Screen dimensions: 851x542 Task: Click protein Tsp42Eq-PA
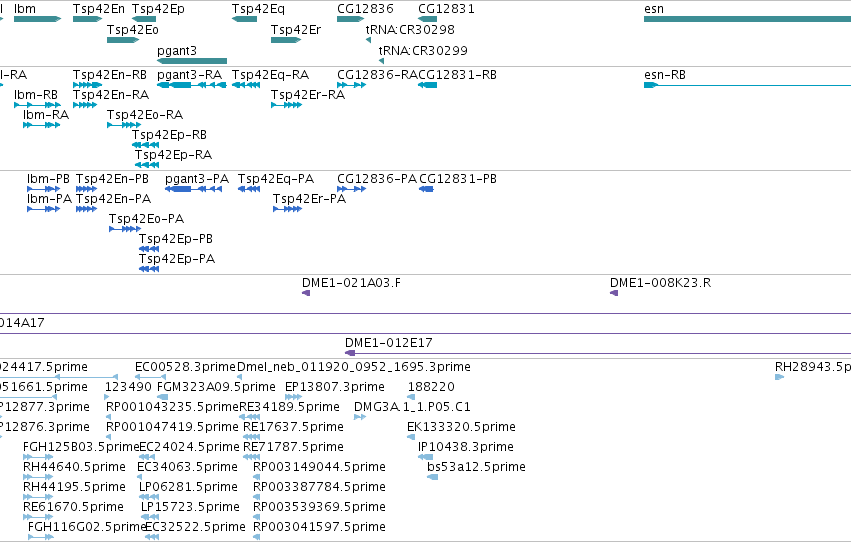coord(249,189)
